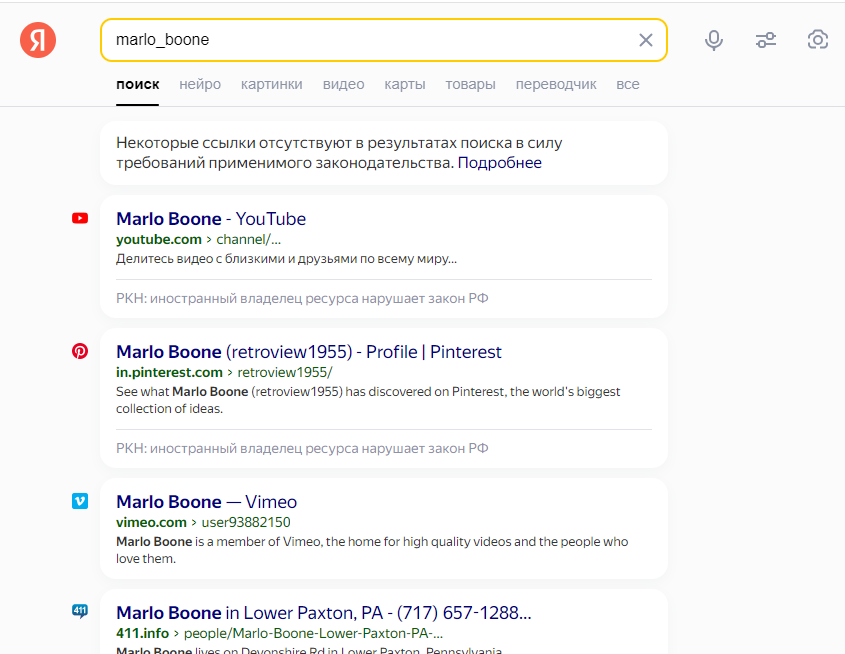This screenshot has width=845, height=654.
Task: Click the Подробнее link in notice
Action: [499, 163]
